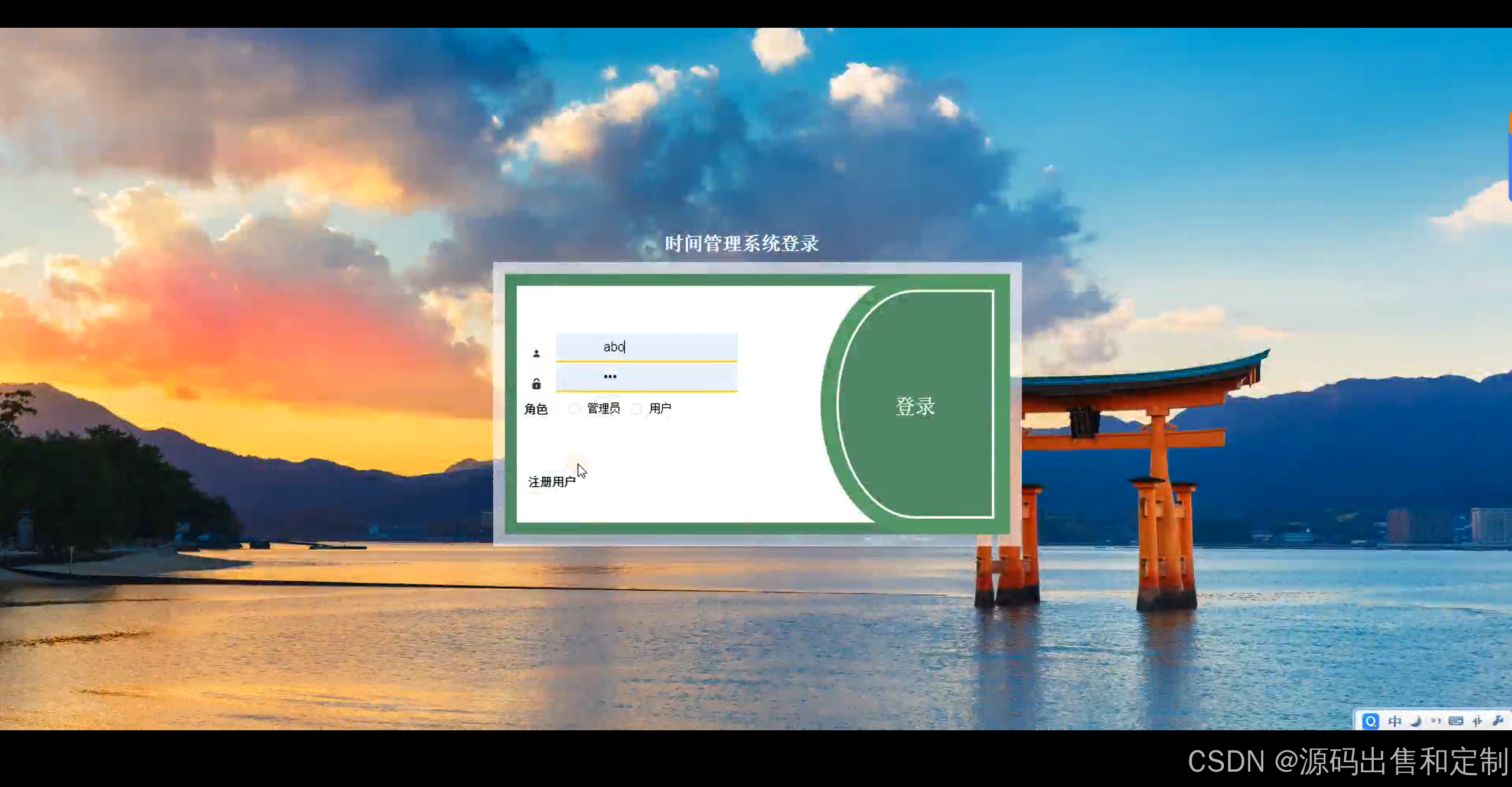Focus the password field with dots
1512x787 pixels.
(x=647, y=377)
